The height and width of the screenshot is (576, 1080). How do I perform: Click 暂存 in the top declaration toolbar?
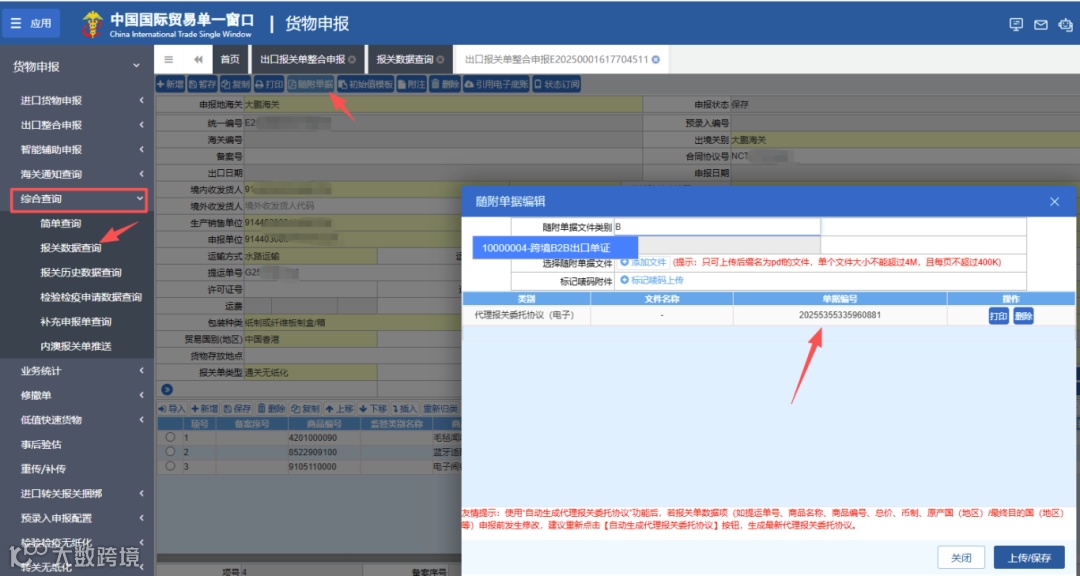point(202,85)
